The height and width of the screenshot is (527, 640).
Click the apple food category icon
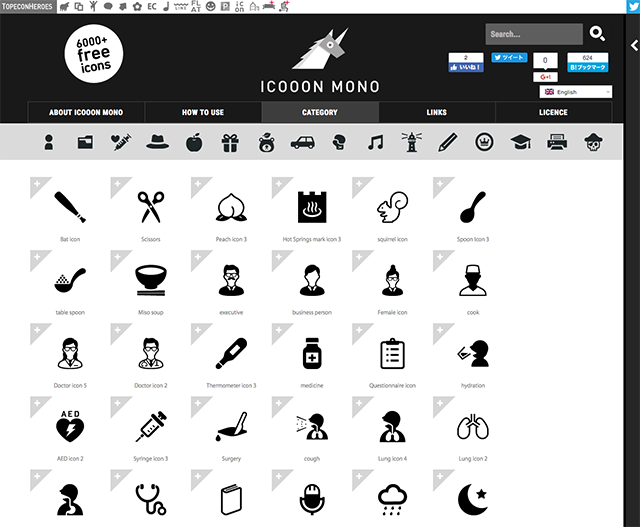[x=194, y=142]
